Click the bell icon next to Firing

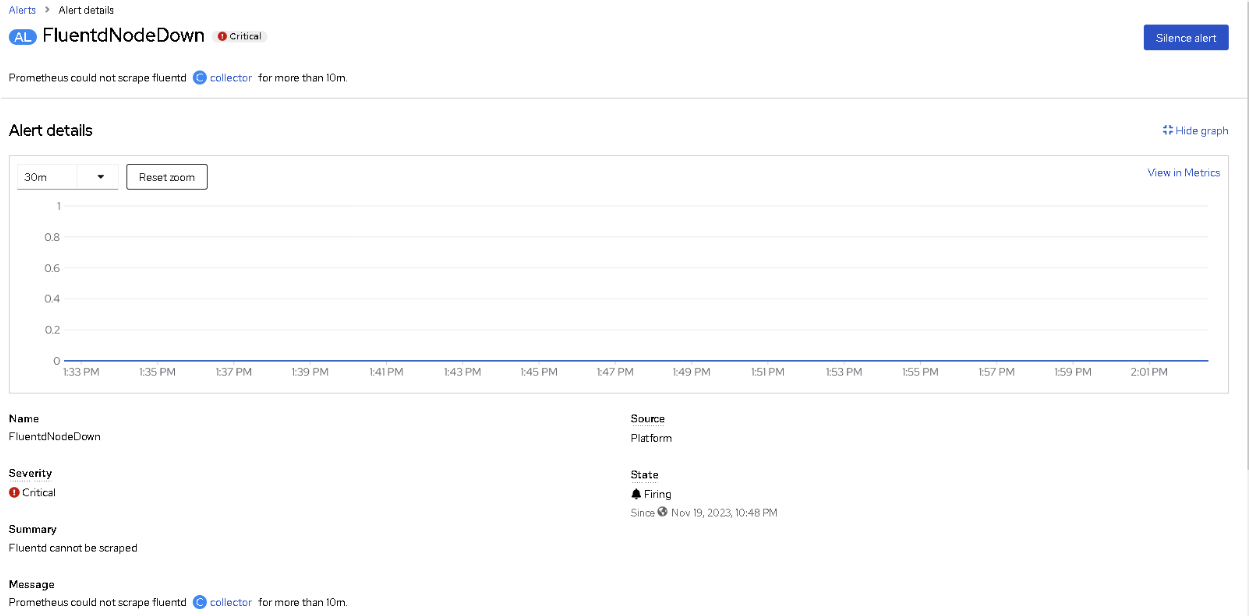[x=636, y=494]
